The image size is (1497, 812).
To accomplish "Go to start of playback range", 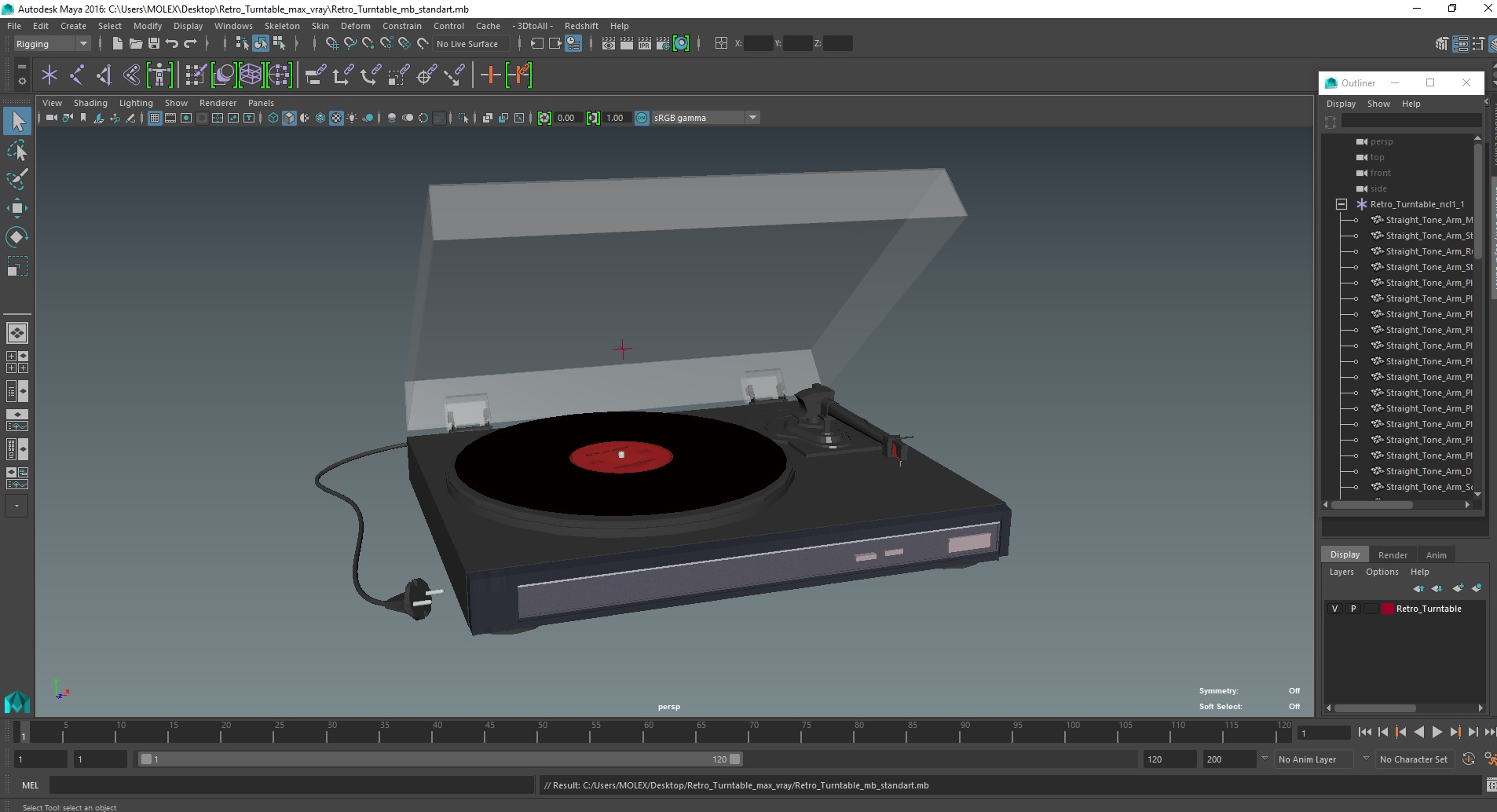I will point(1365,732).
